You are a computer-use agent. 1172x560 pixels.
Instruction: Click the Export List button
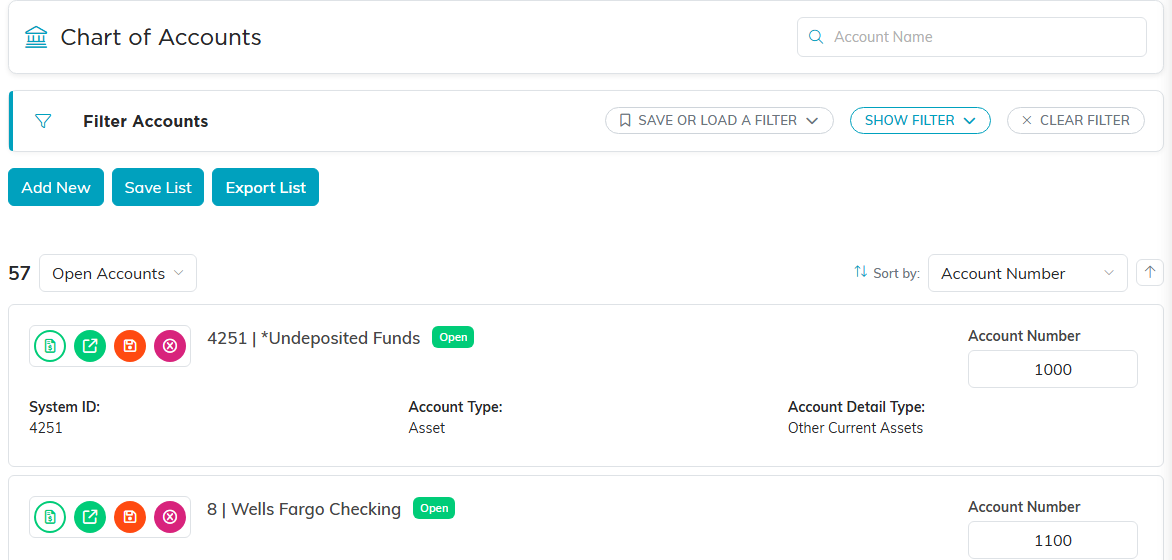coord(265,187)
